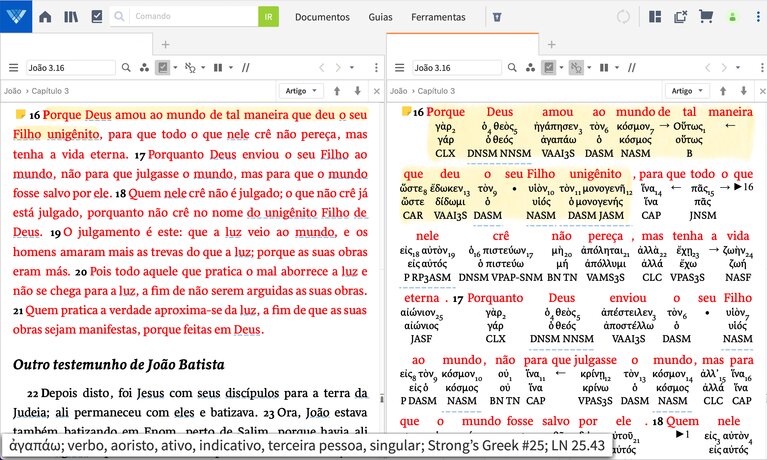Open the yellow note icon before verse 16 in right panel
Image resolution: width=767 pixels, height=460 pixels.
tap(406, 111)
